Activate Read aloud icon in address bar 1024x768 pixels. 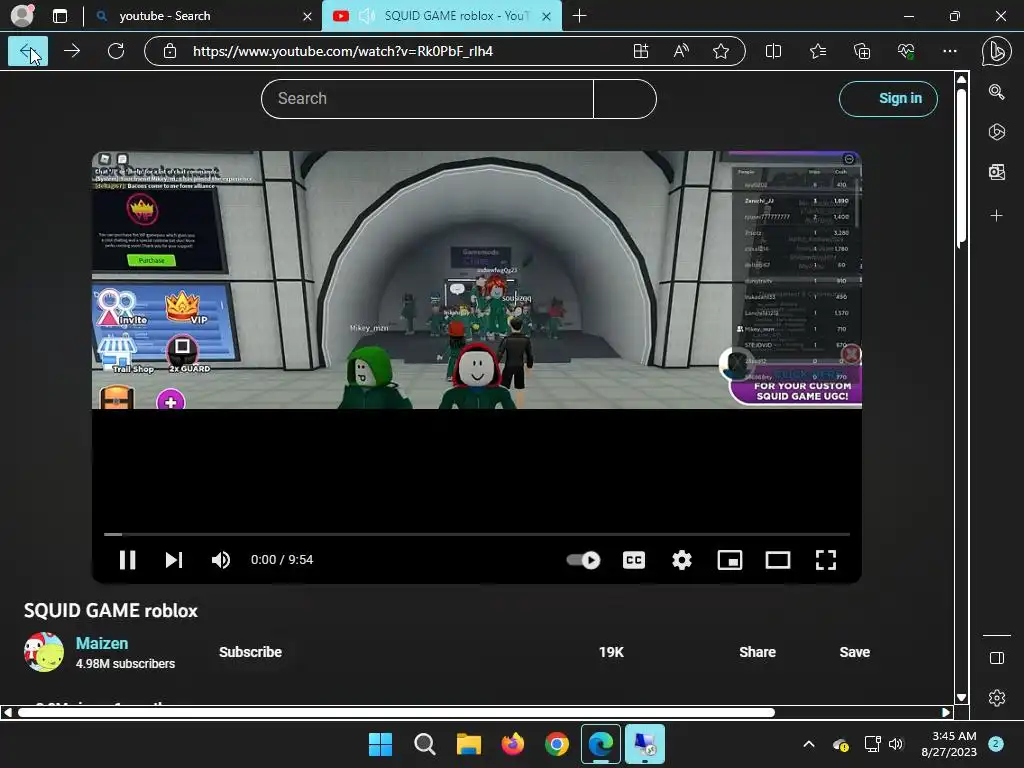point(681,51)
